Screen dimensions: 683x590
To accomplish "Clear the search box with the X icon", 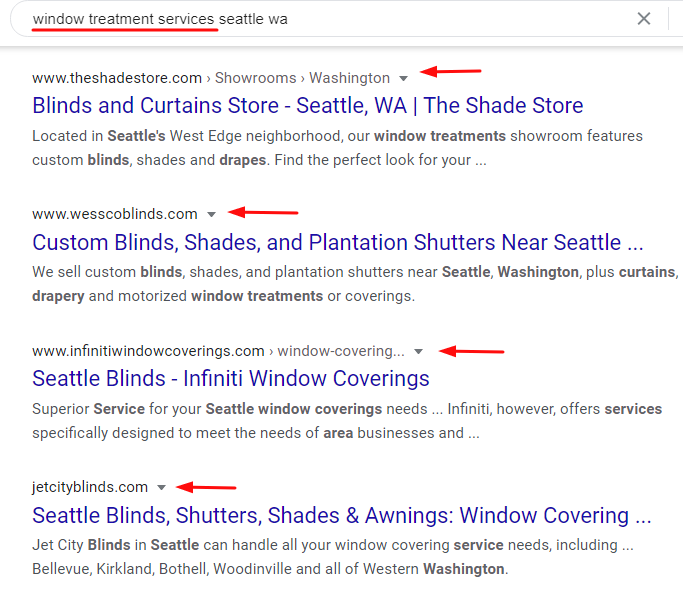I will click(x=644, y=19).
